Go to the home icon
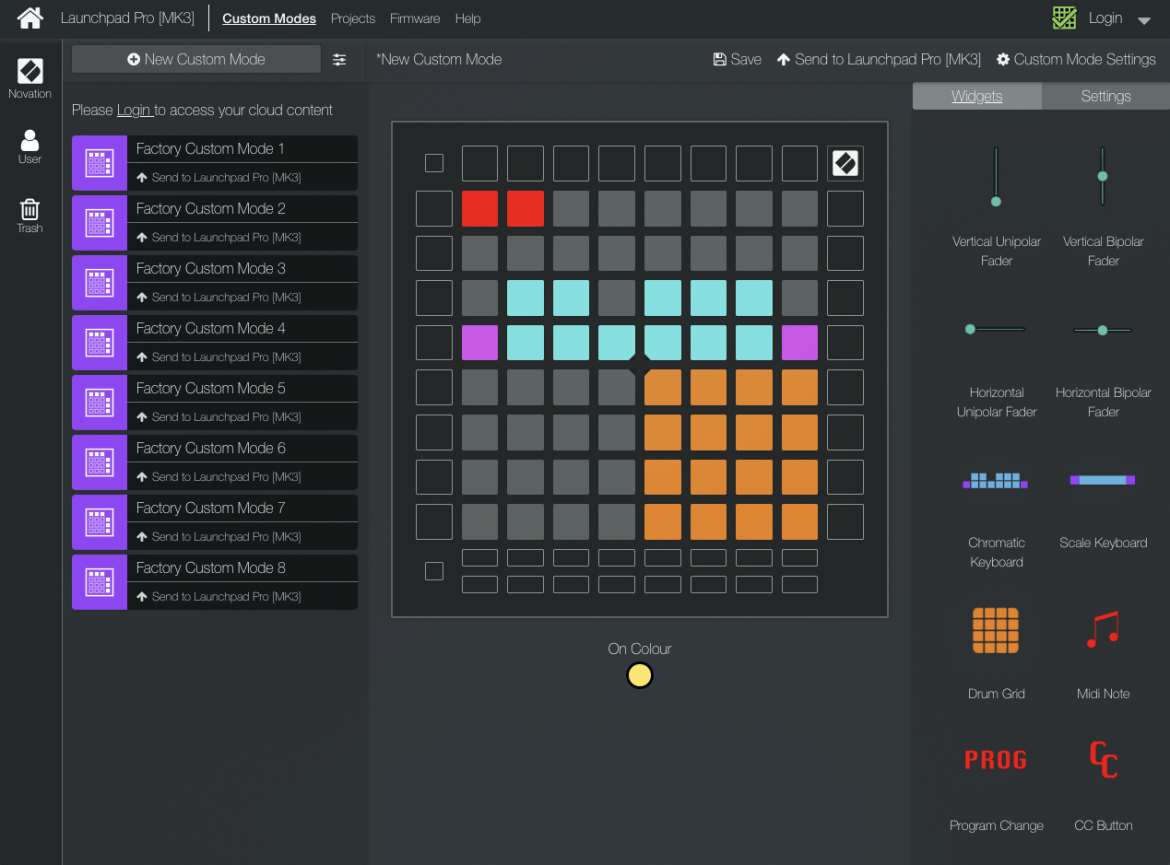Screen dimensions: 1170x865 click(x=30, y=18)
